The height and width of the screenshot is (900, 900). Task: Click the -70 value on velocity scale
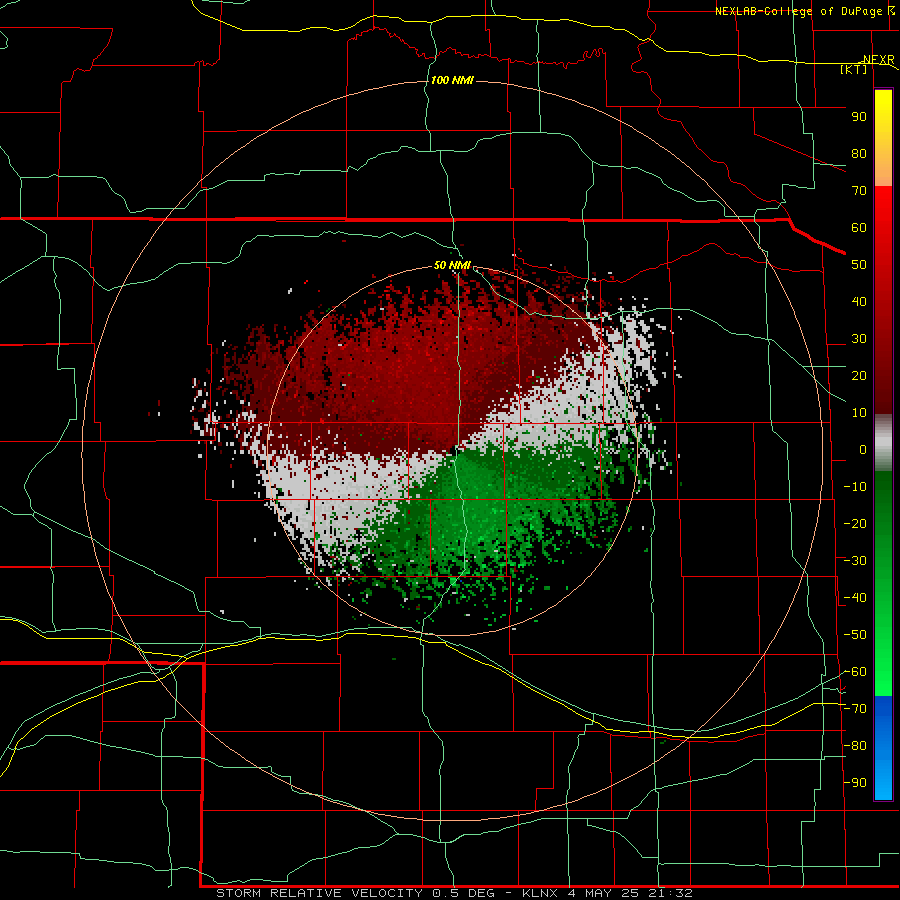(x=855, y=709)
